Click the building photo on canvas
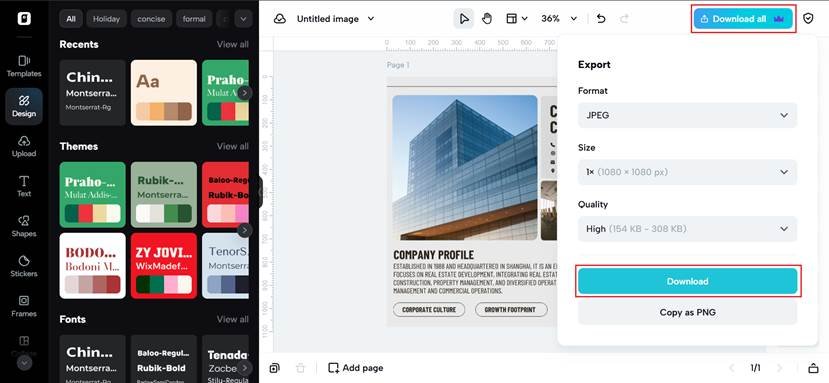 465,168
